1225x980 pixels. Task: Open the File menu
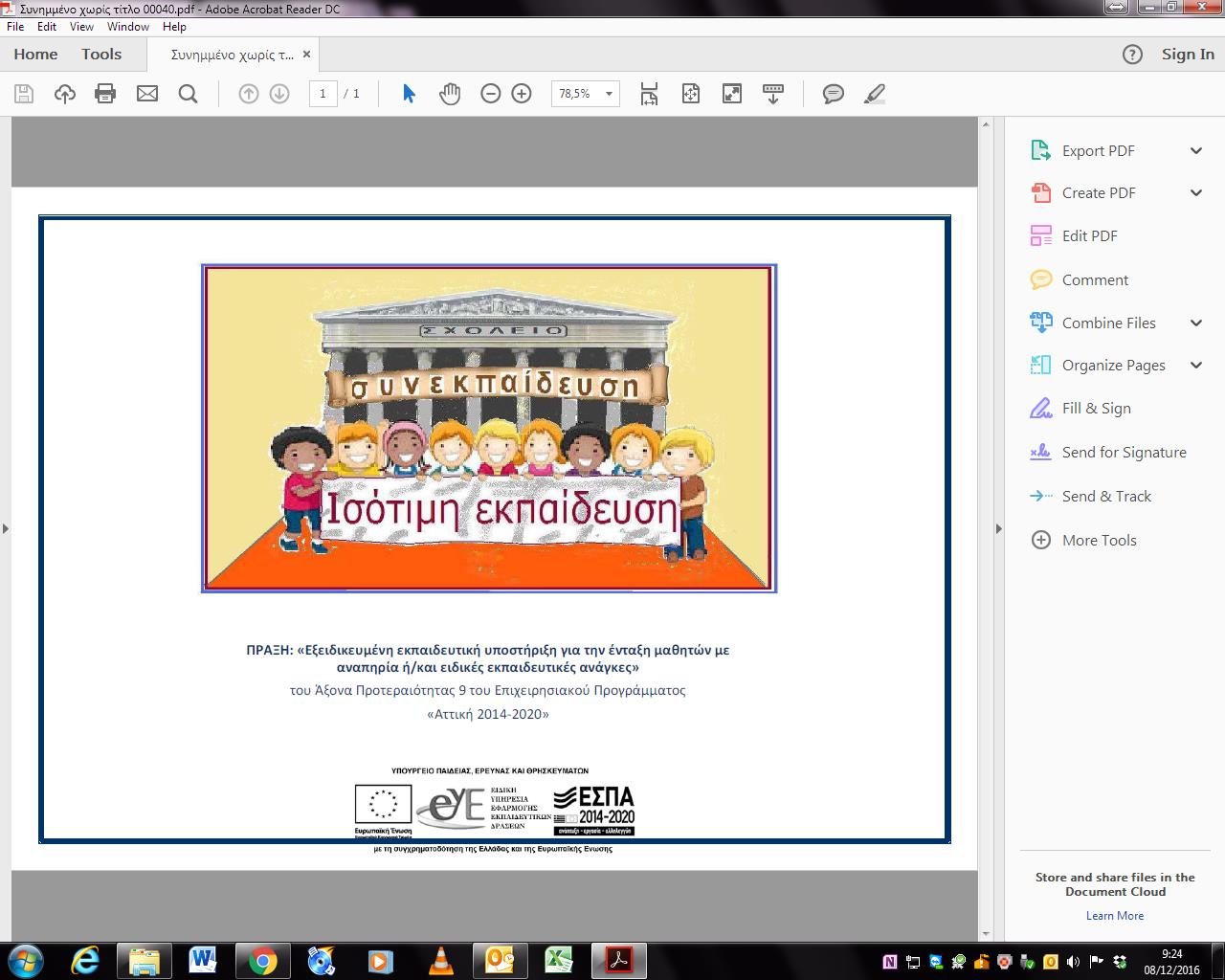point(15,27)
